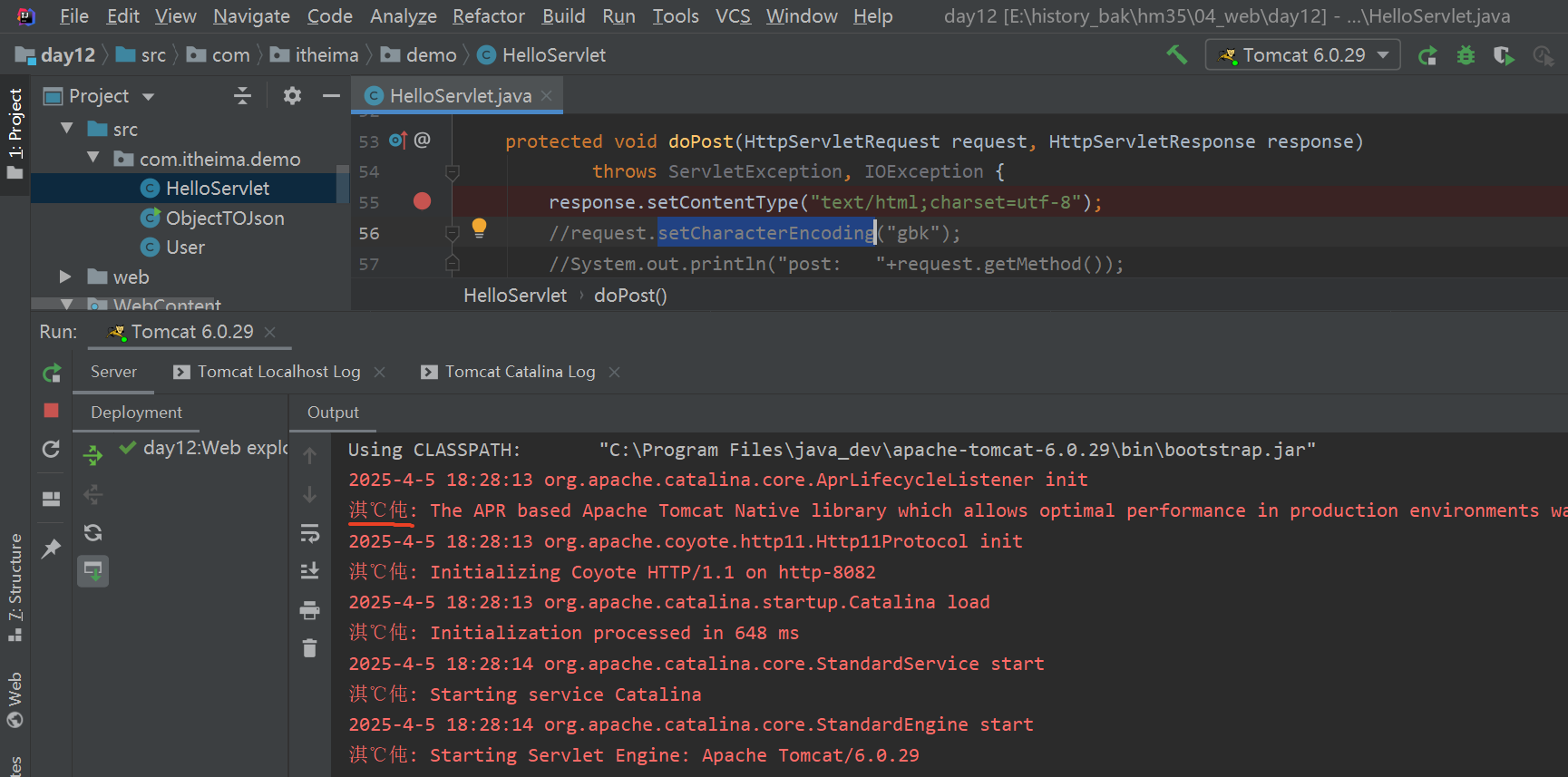Select ObjectTOJson class in project tree
The width and height of the screenshot is (1568, 777).
tap(224, 218)
